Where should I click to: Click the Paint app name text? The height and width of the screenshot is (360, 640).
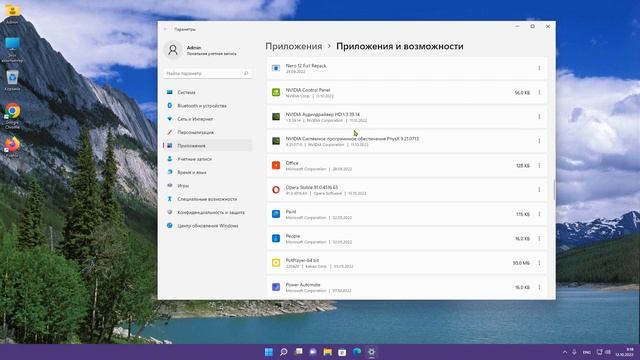coord(291,211)
